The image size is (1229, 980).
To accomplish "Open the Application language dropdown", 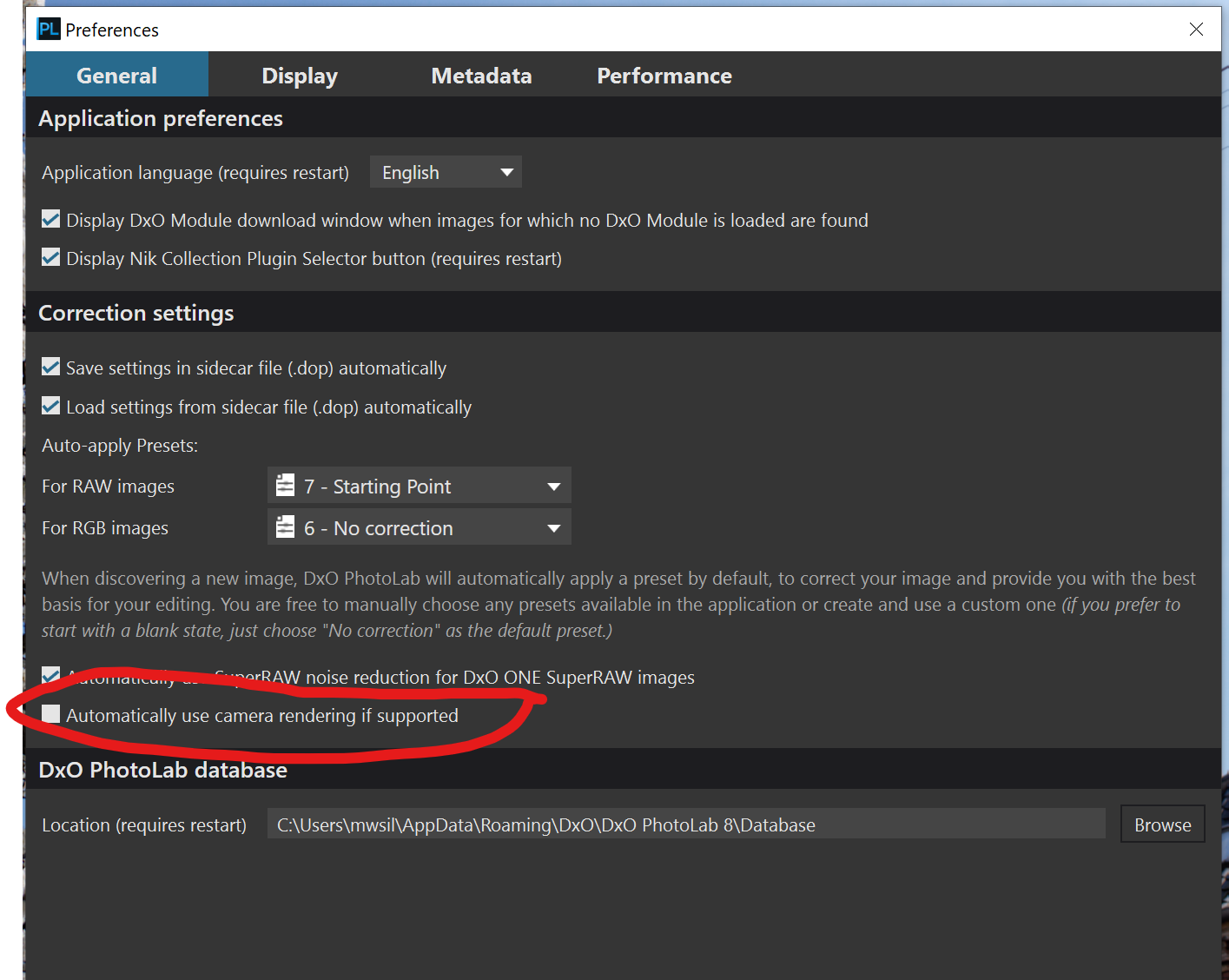I will [x=446, y=172].
